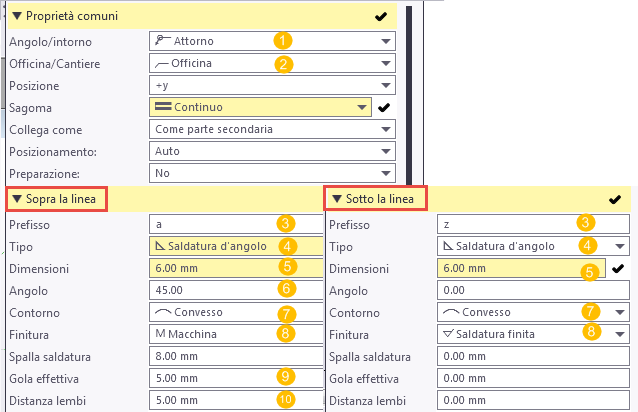Image resolution: width=638 pixels, height=412 pixels.
Task: Click Dimensioni field under Sotto la linea
Action: (x=521, y=268)
